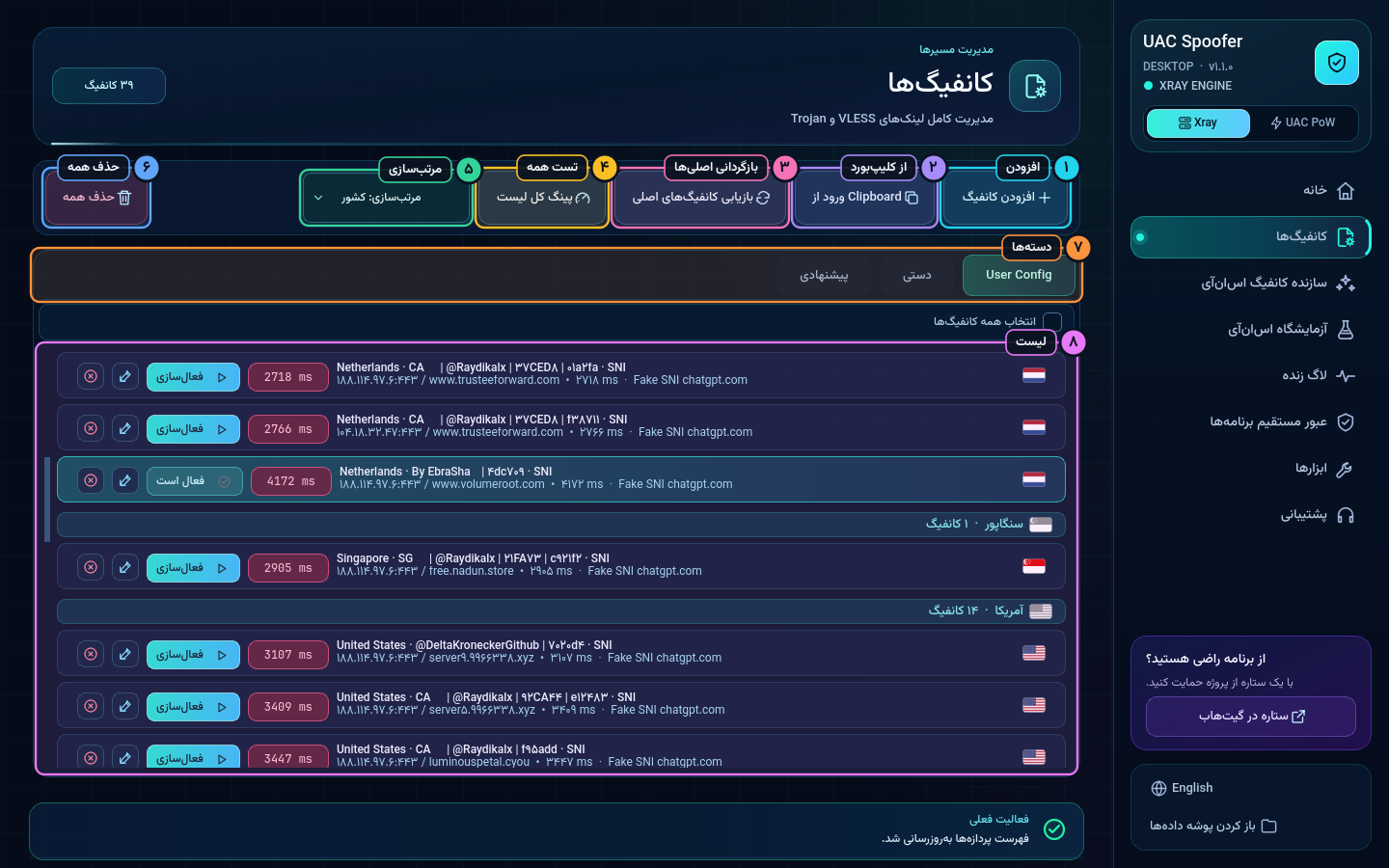Open the sort by country dropdown
The width and height of the screenshot is (1389, 868).
[x=386, y=198]
